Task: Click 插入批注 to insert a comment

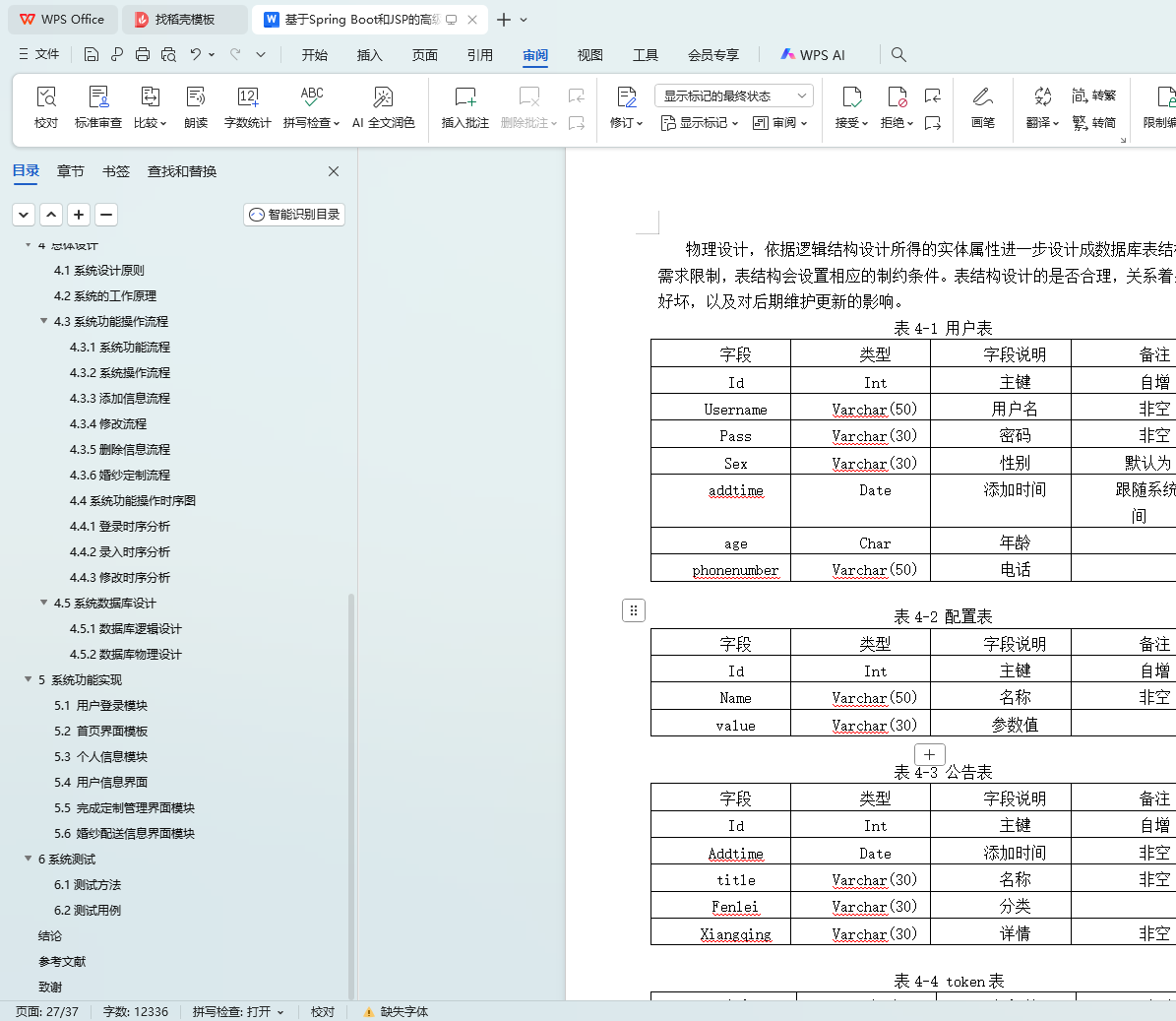Action: (x=465, y=106)
